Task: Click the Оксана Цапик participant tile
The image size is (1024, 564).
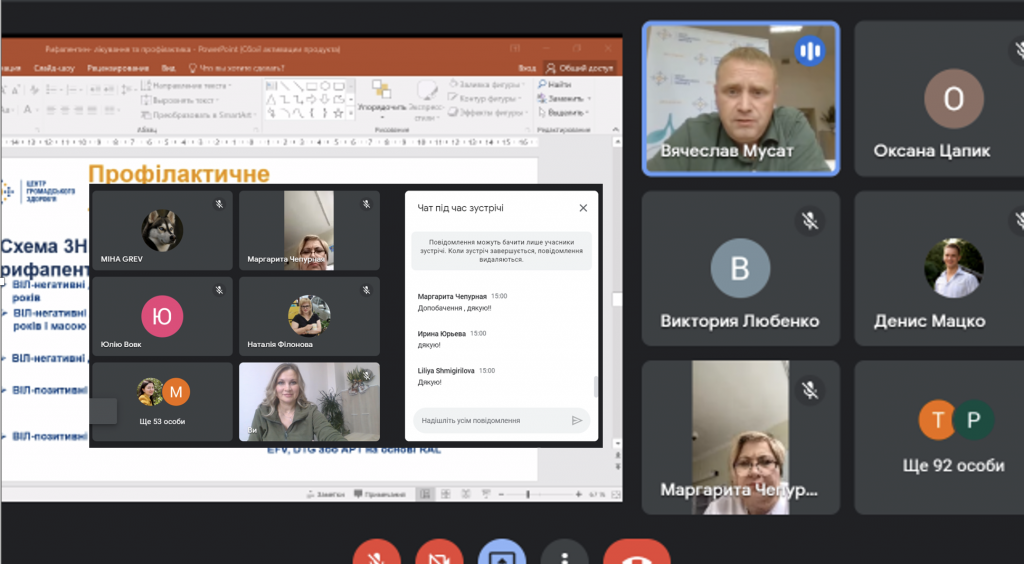Action: pos(939,99)
